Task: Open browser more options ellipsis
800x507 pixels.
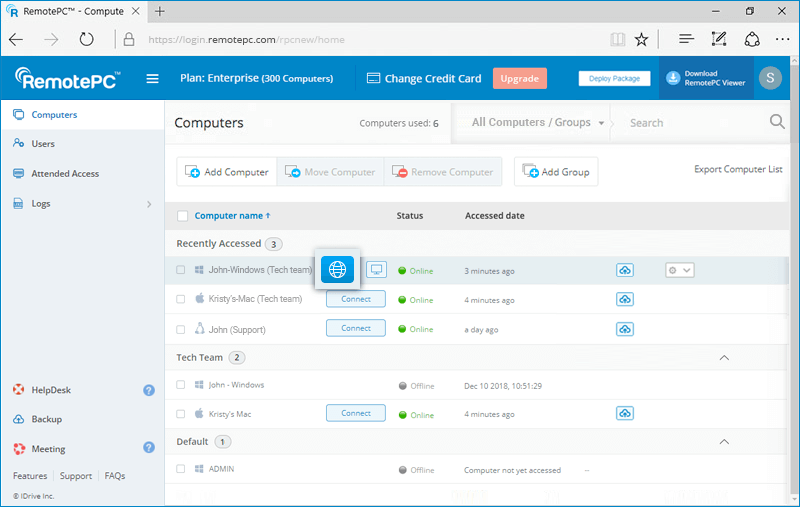Action: coord(782,39)
